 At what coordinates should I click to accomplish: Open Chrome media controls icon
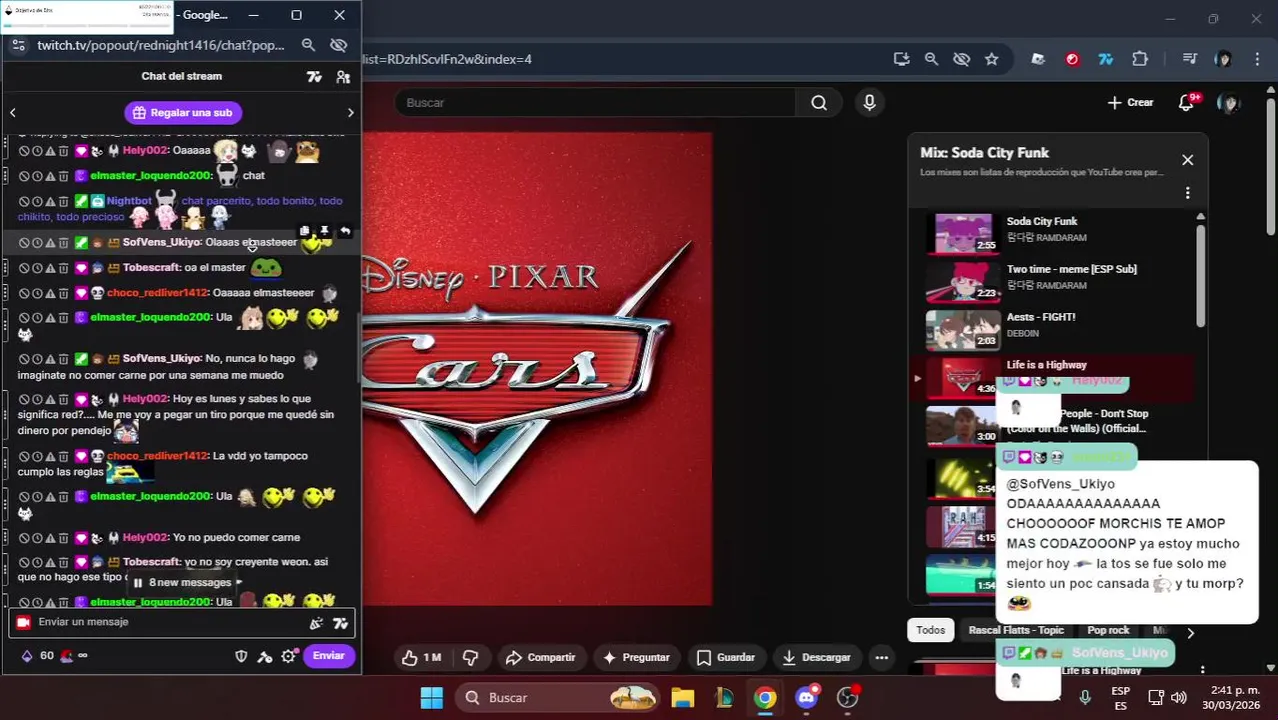coord(1189,59)
